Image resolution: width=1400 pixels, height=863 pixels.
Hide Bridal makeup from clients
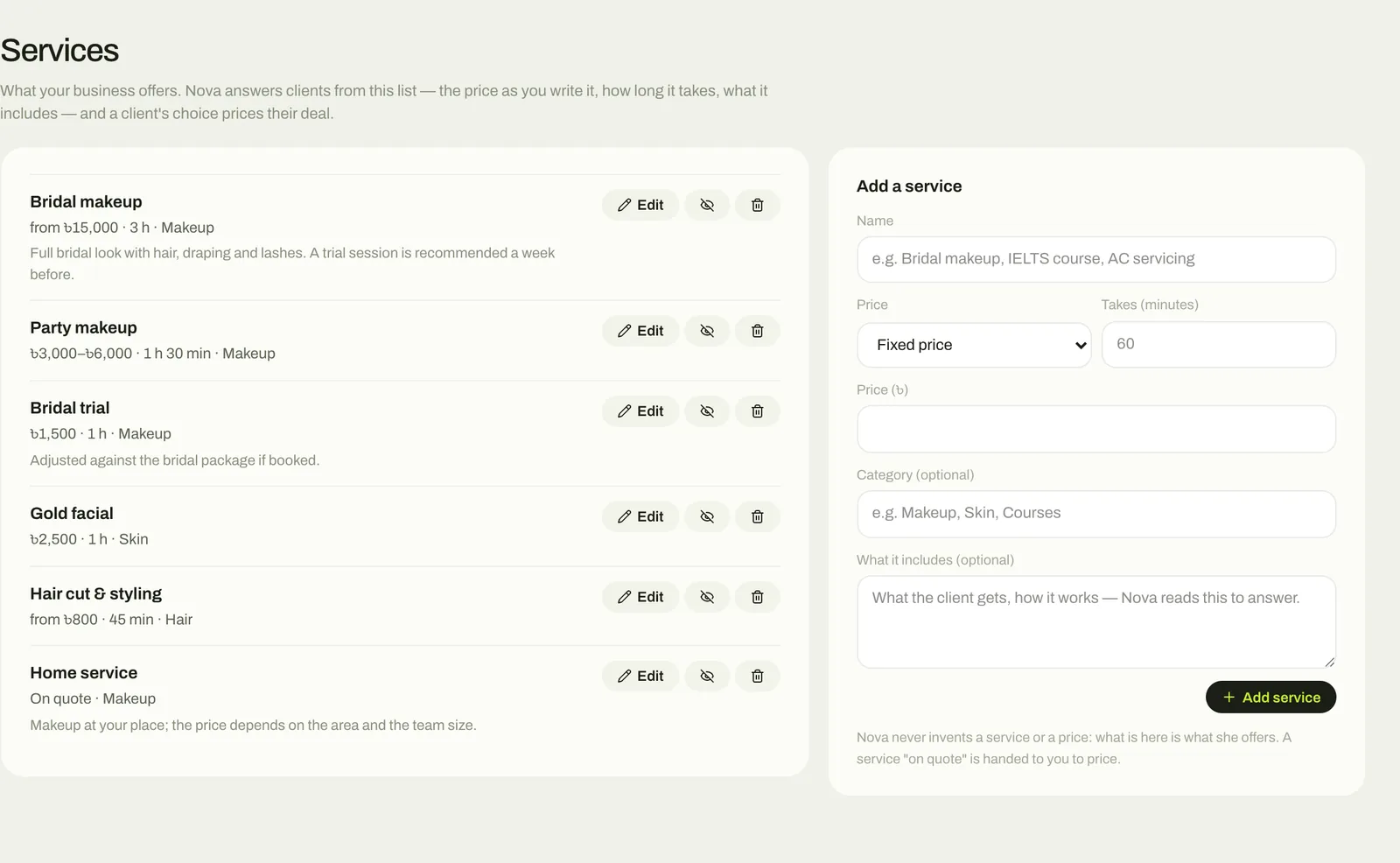tap(707, 205)
